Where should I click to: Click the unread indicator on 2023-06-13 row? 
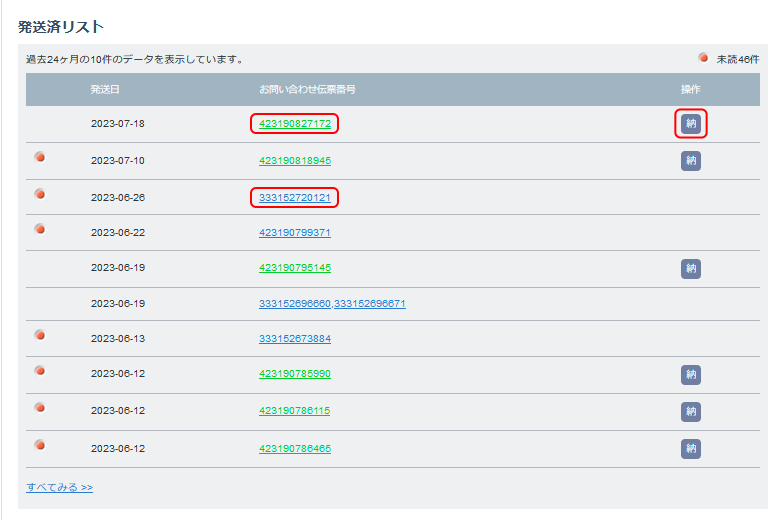(40, 335)
